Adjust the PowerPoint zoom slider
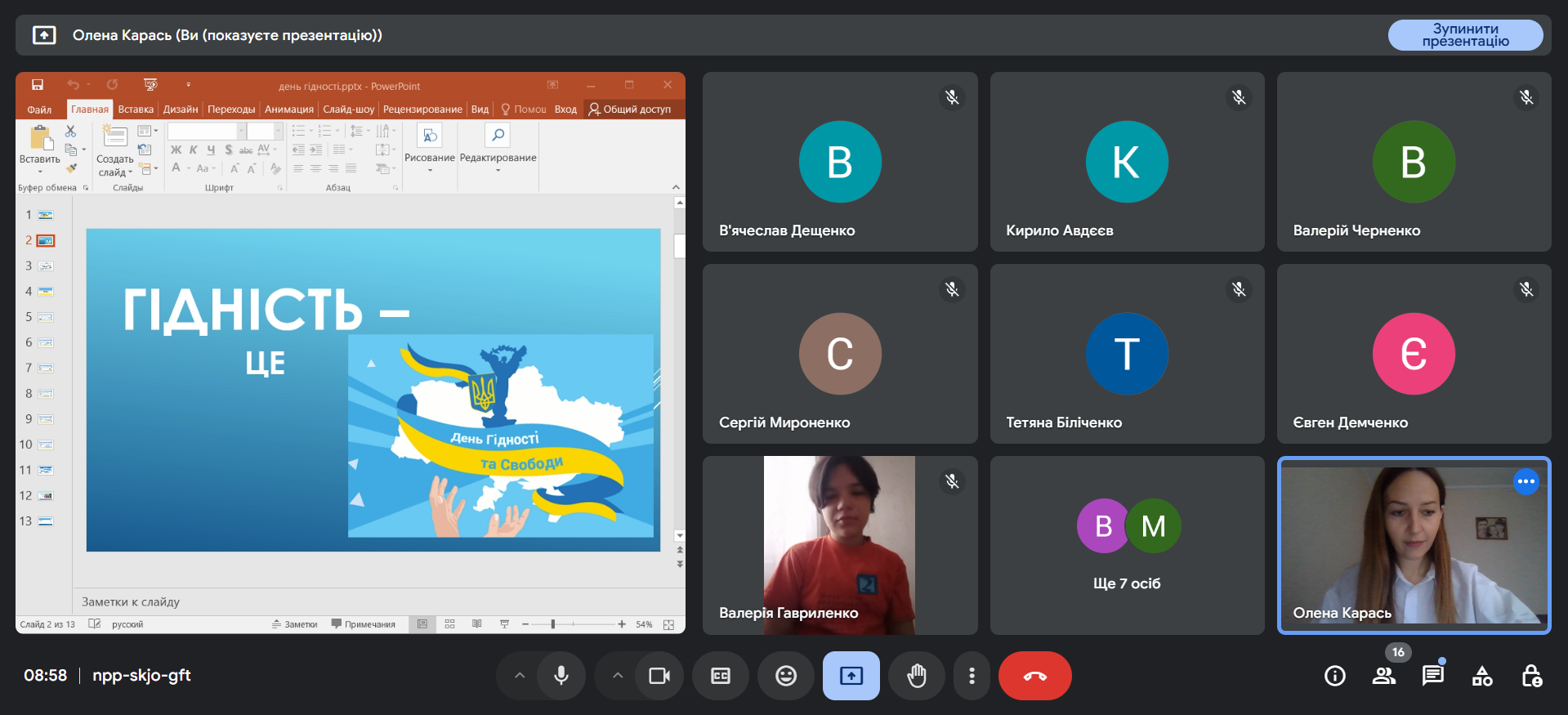The width and height of the screenshot is (1568, 715). (x=553, y=624)
